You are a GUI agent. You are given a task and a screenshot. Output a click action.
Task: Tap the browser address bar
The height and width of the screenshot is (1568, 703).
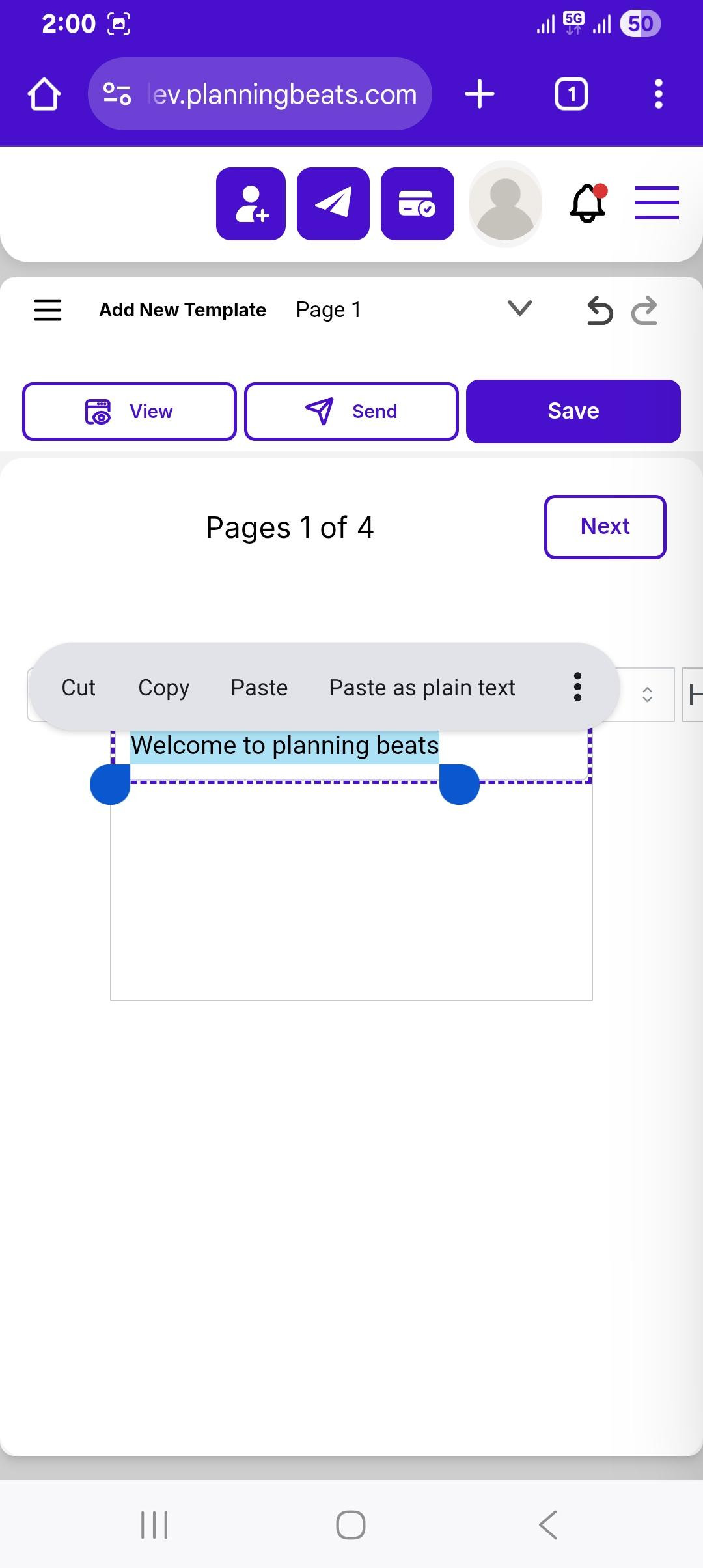coord(260,94)
